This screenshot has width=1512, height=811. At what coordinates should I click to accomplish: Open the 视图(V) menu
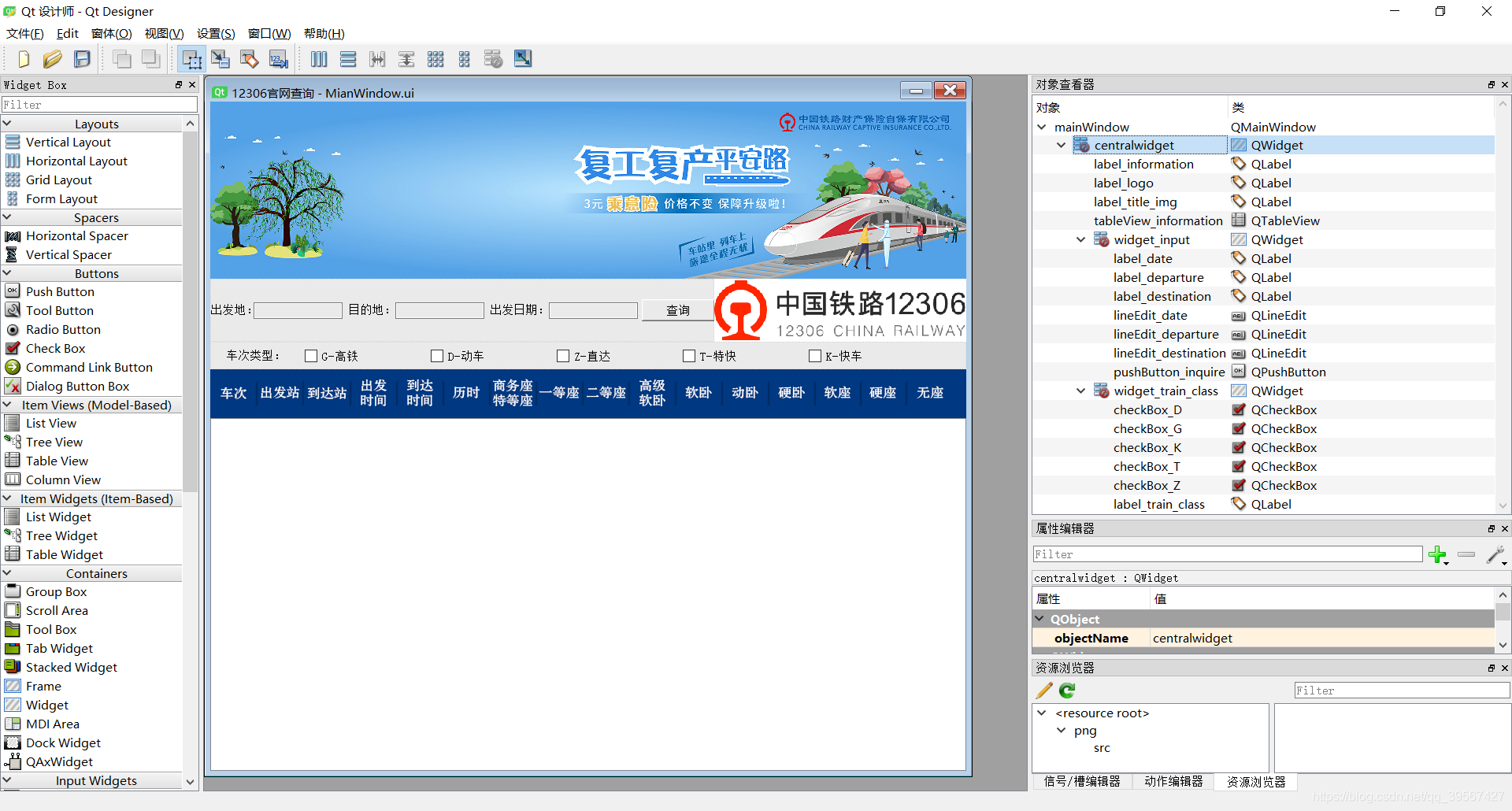coord(164,33)
